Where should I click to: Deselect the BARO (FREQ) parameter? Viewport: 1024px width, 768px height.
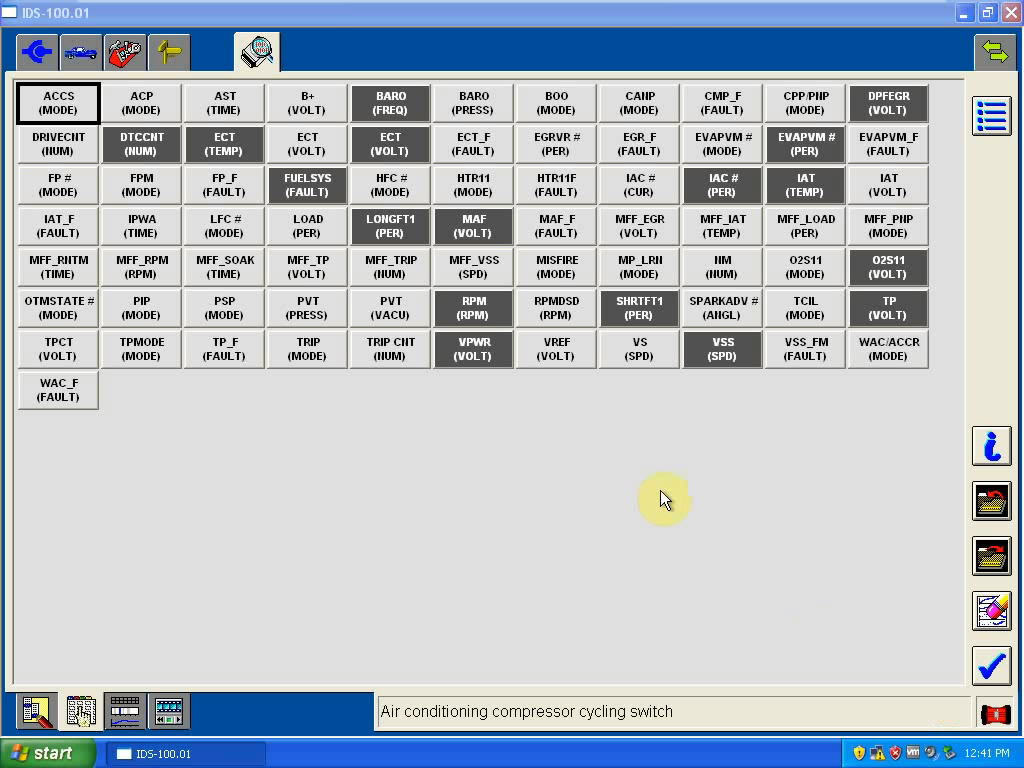390,103
